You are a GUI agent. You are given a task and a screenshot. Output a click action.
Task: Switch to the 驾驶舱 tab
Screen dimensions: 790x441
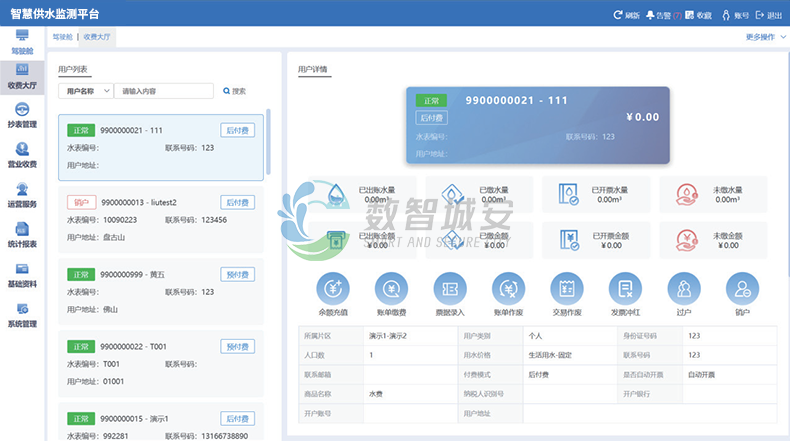click(x=62, y=37)
